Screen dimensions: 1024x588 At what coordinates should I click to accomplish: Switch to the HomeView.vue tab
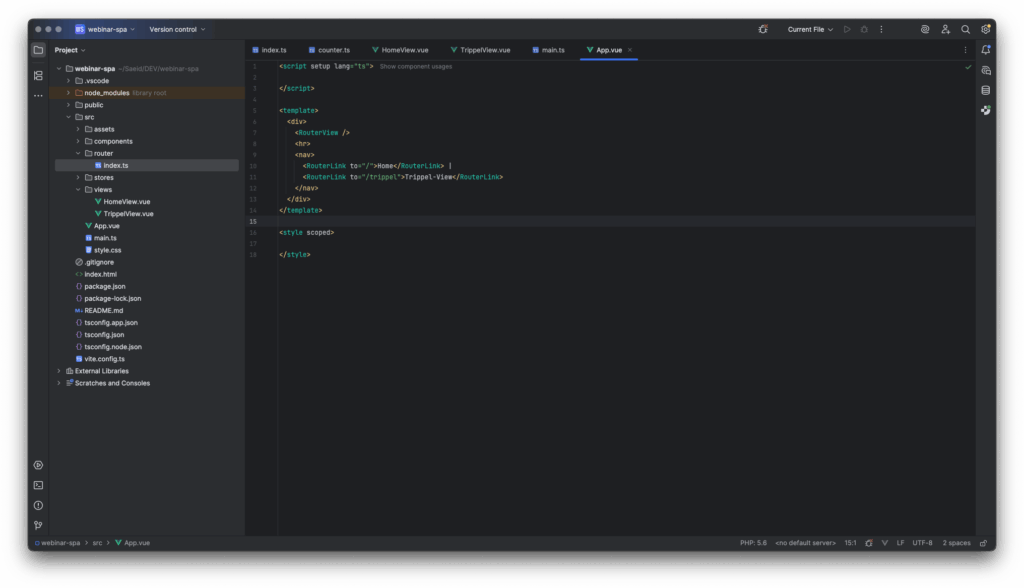tap(404, 50)
